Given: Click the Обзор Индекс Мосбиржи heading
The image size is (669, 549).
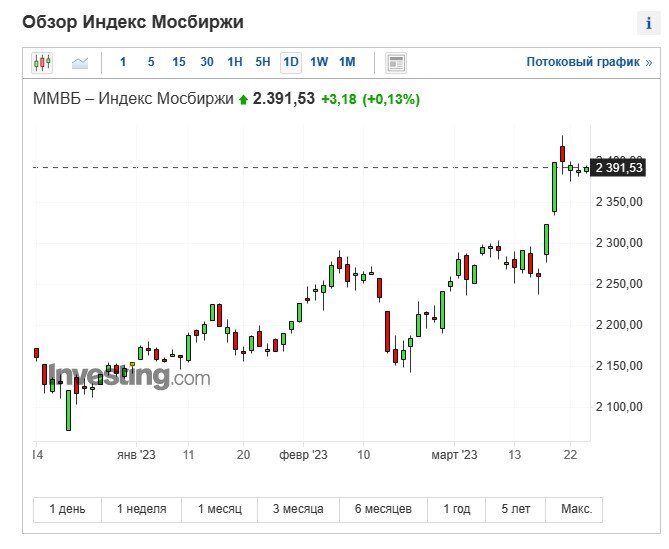Looking at the screenshot, I should [133, 22].
